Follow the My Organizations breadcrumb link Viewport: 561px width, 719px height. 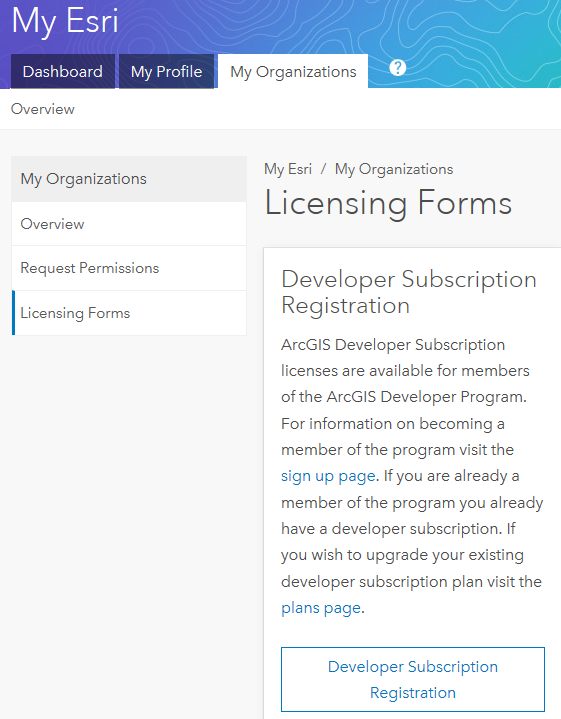point(394,169)
